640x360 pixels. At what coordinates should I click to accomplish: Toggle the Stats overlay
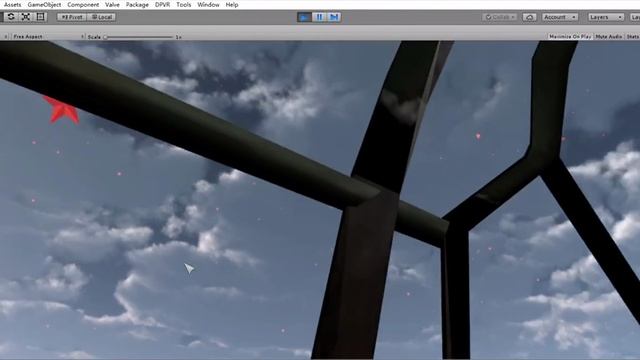click(632, 37)
